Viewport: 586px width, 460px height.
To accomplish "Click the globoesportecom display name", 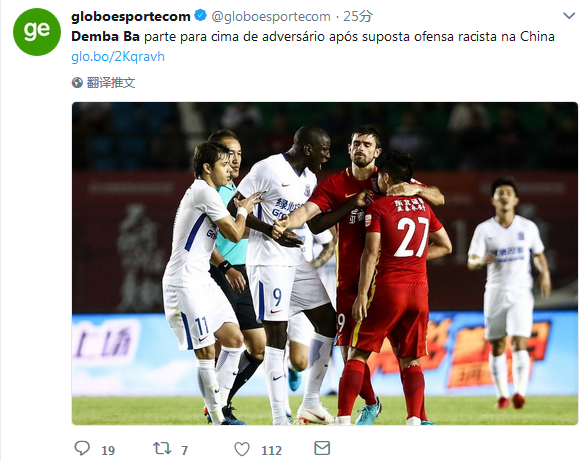I will tap(131, 16).
